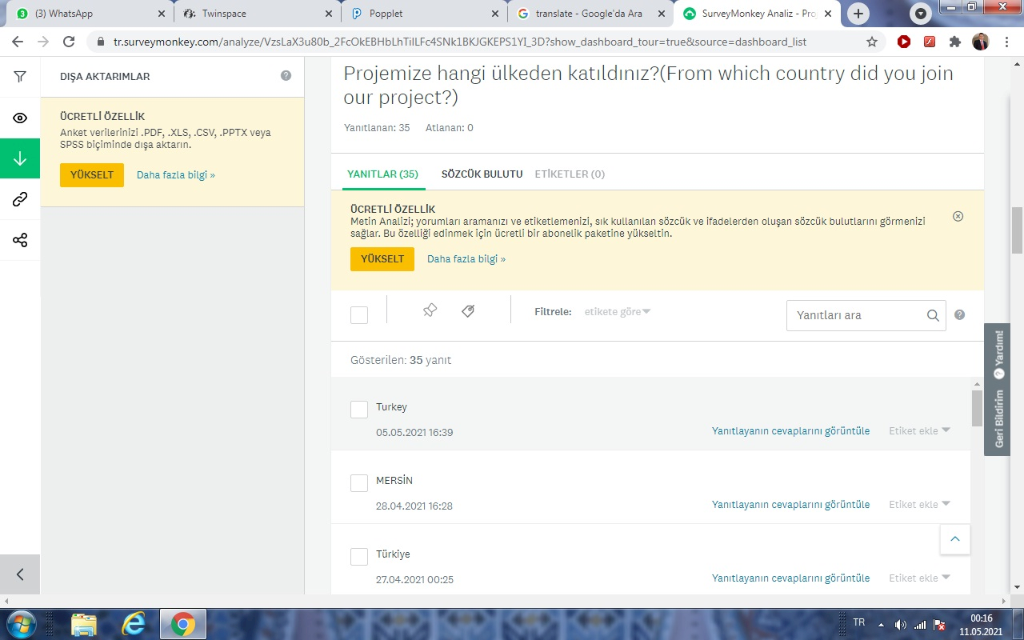Click the page vertical scrollbar thumb
This screenshot has height=640, width=1024.
tap(1017, 230)
